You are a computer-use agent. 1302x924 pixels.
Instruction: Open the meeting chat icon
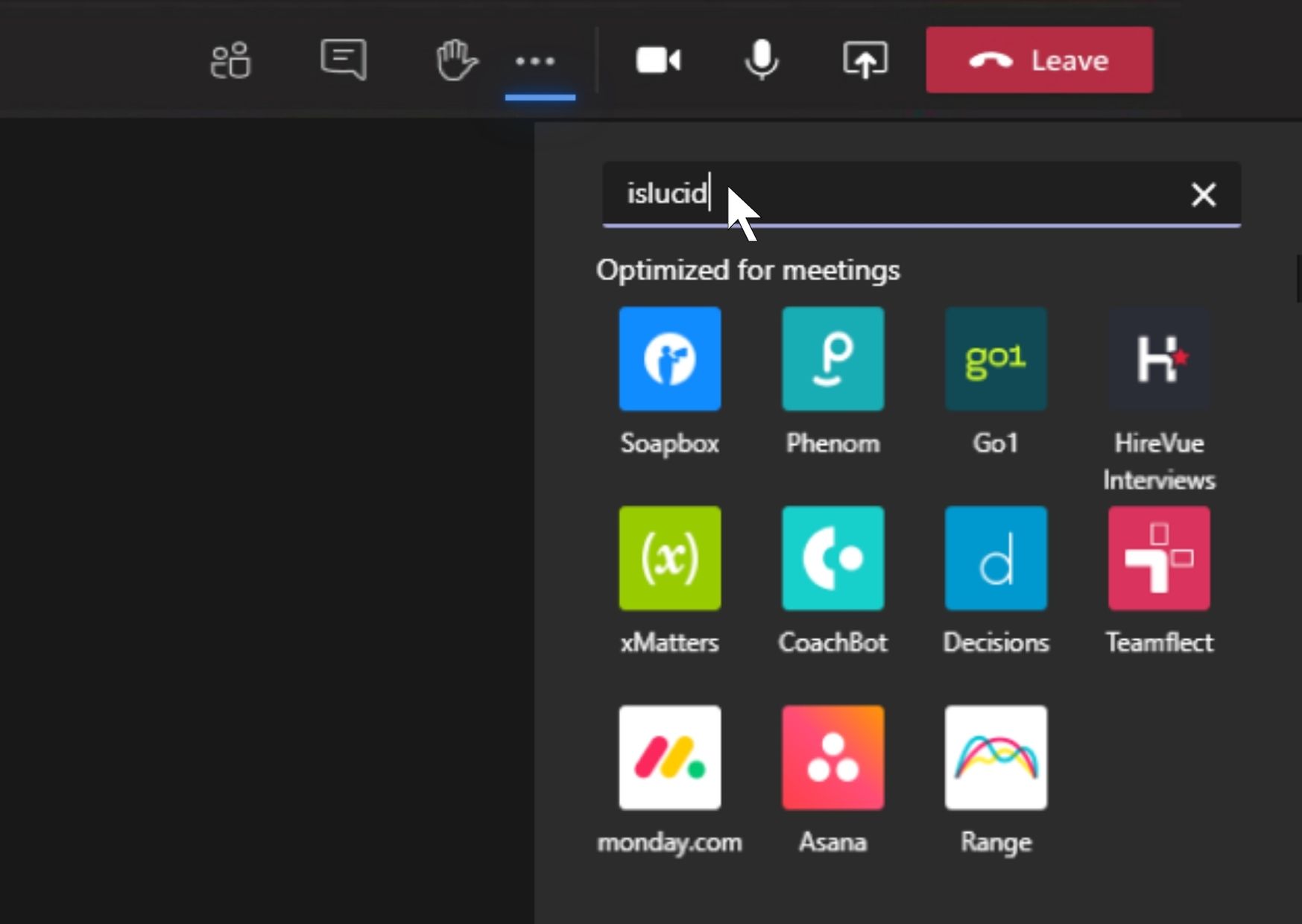(344, 60)
